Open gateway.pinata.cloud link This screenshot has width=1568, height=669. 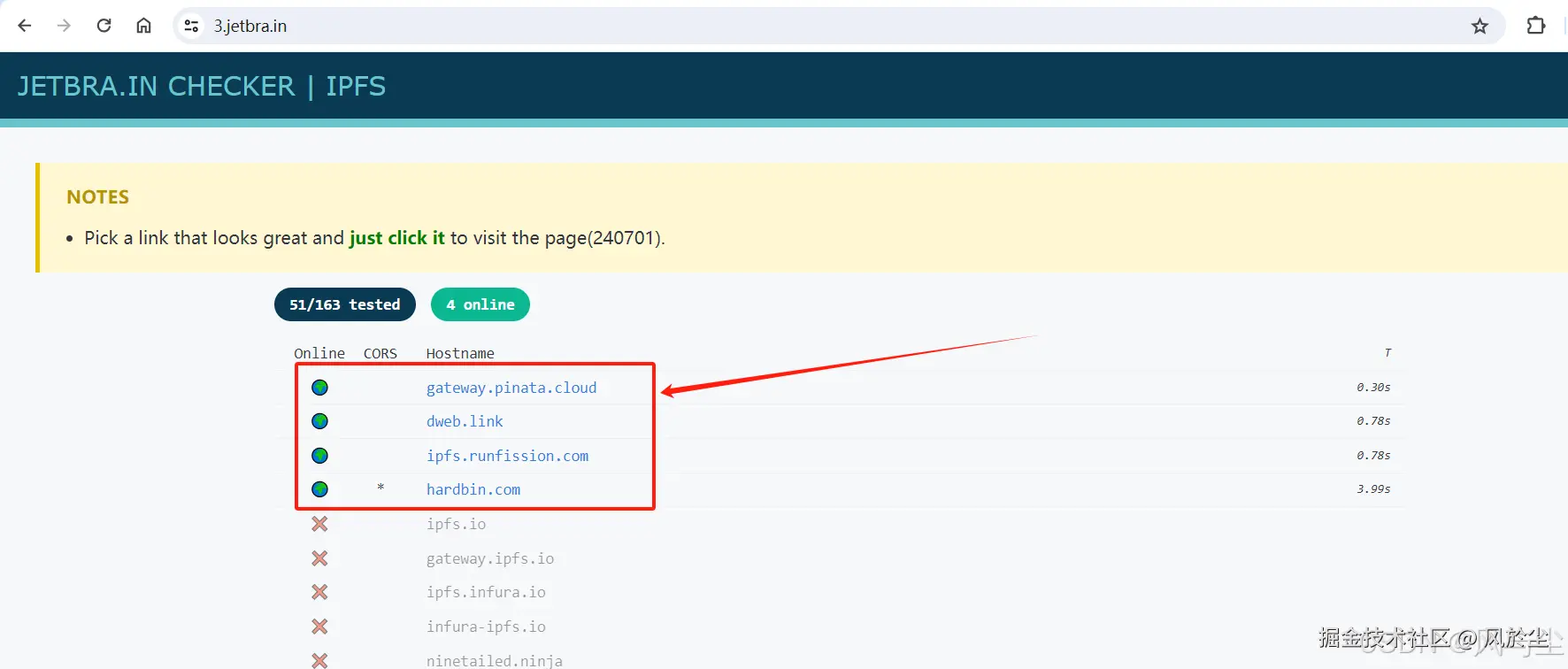coord(511,388)
